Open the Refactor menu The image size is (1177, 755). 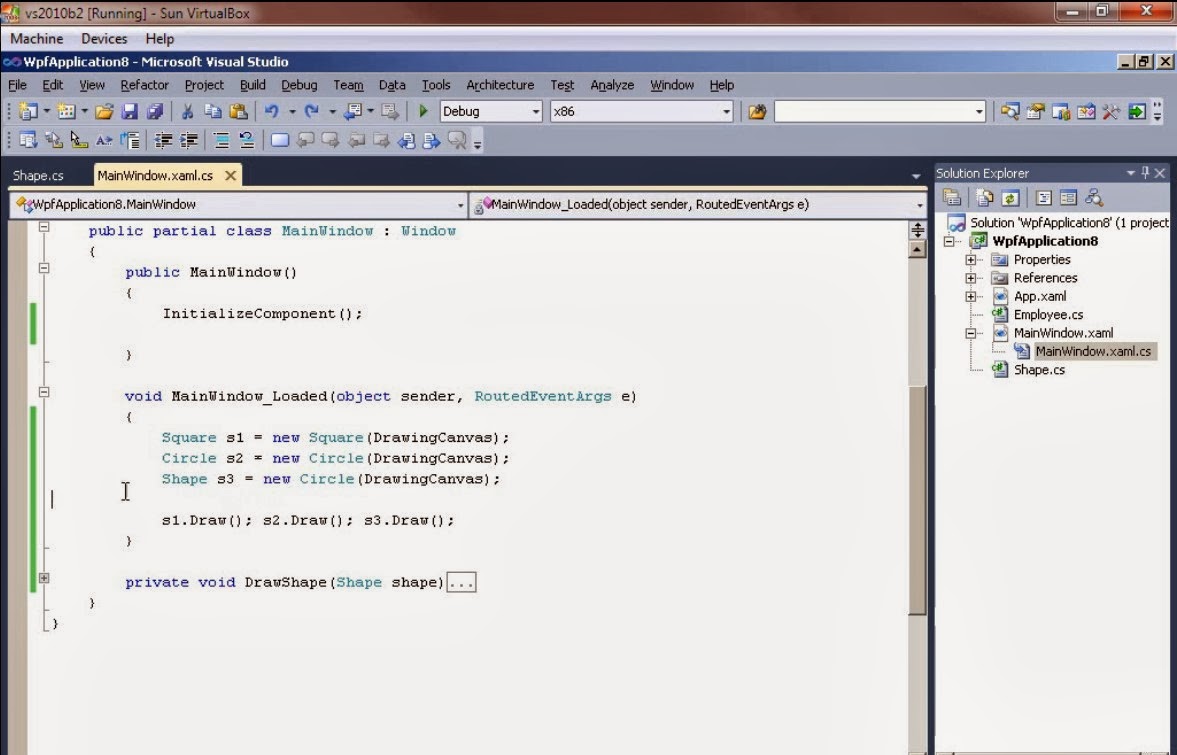point(145,85)
